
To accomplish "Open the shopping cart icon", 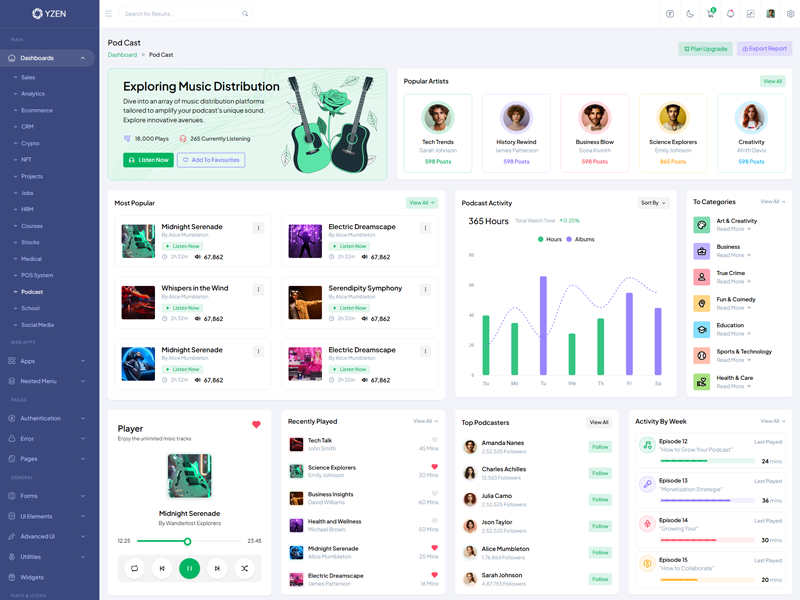I will [x=711, y=14].
